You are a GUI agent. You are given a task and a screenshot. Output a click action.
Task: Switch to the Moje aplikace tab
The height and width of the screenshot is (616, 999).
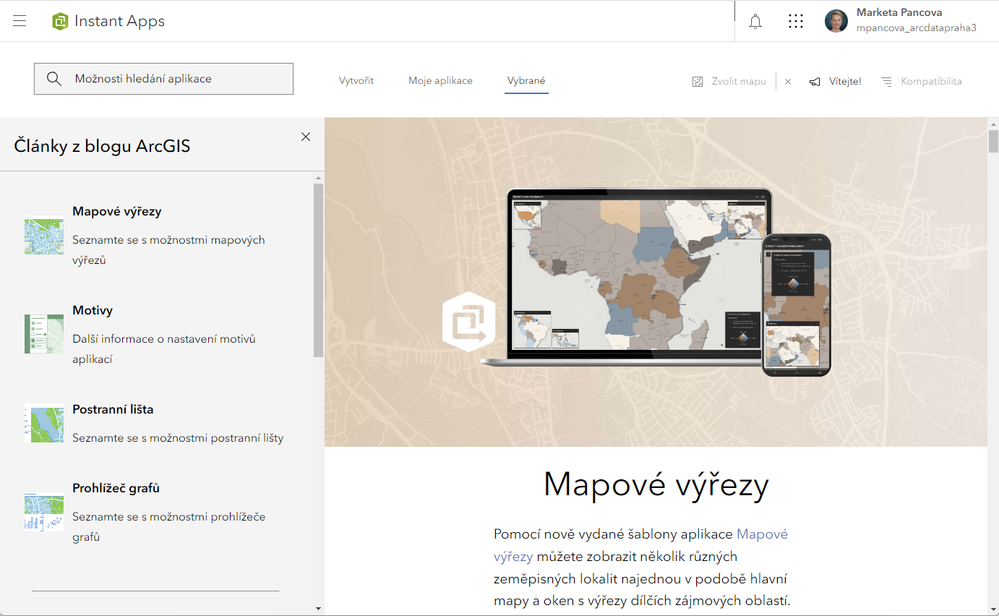(440, 81)
